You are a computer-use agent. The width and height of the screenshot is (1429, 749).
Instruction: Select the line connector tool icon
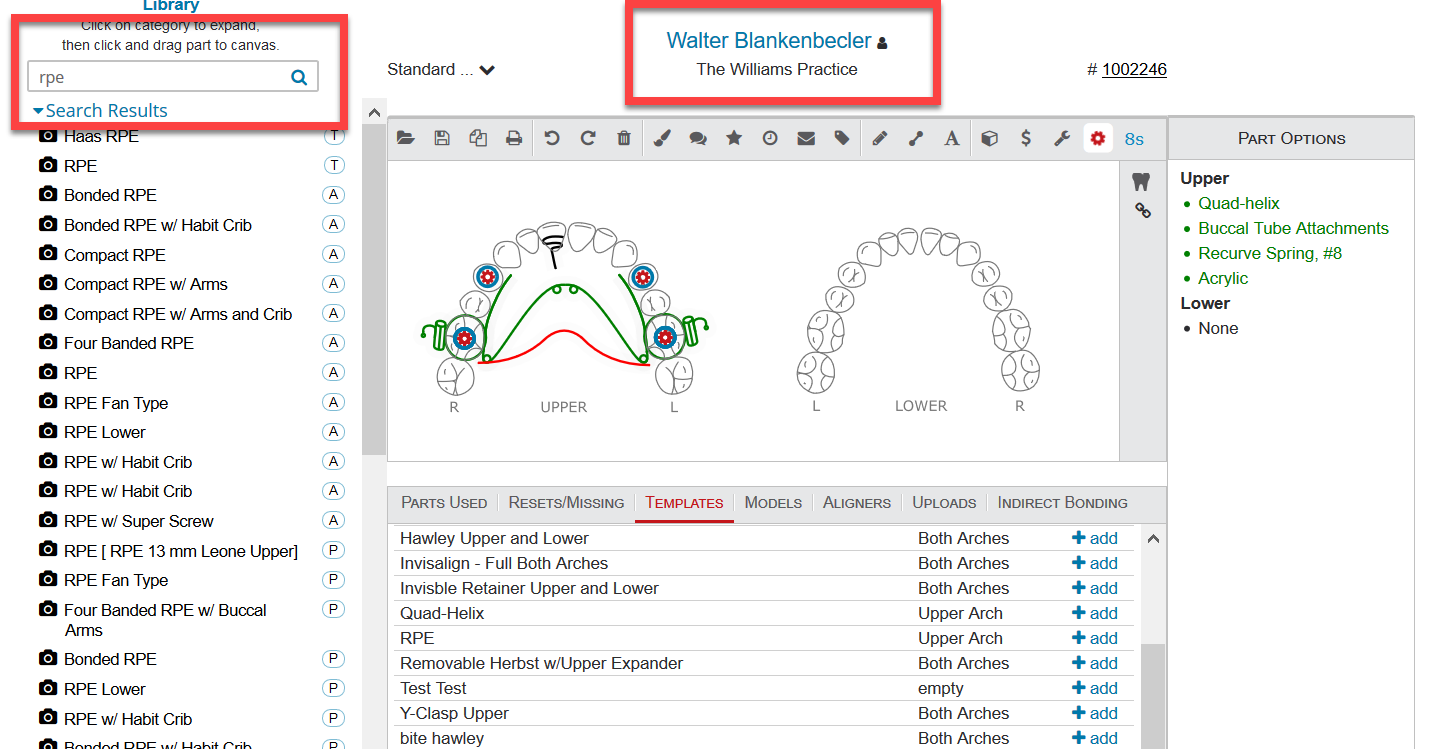(x=916, y=139)
